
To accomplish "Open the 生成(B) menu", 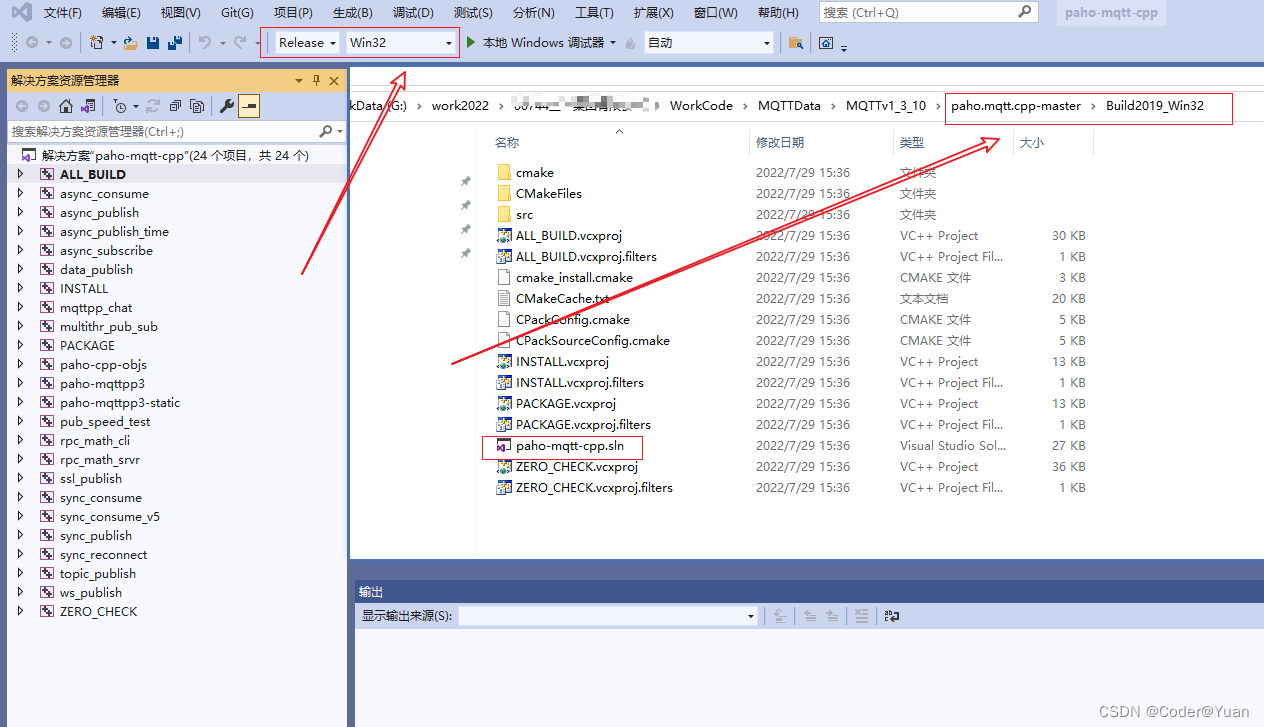I will click(x=352, y=13).
